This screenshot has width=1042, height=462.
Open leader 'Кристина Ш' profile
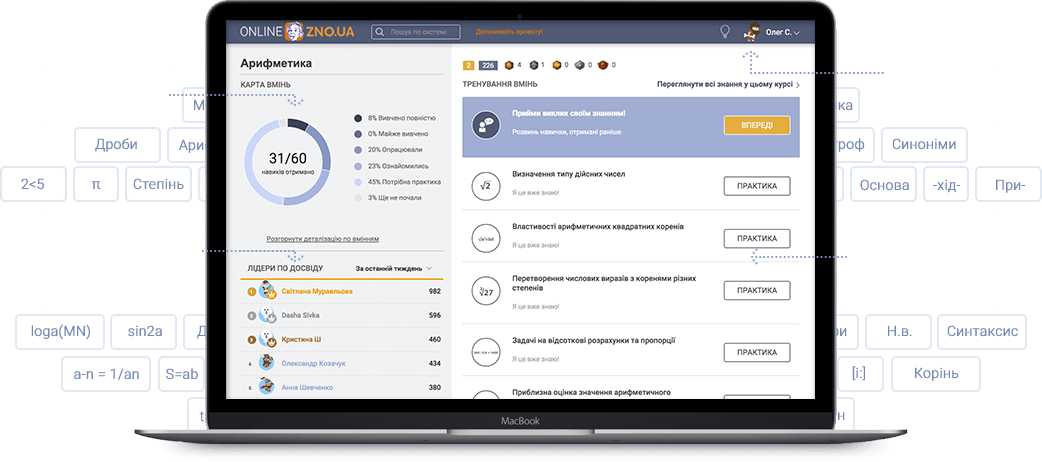(x=302, y=339)
